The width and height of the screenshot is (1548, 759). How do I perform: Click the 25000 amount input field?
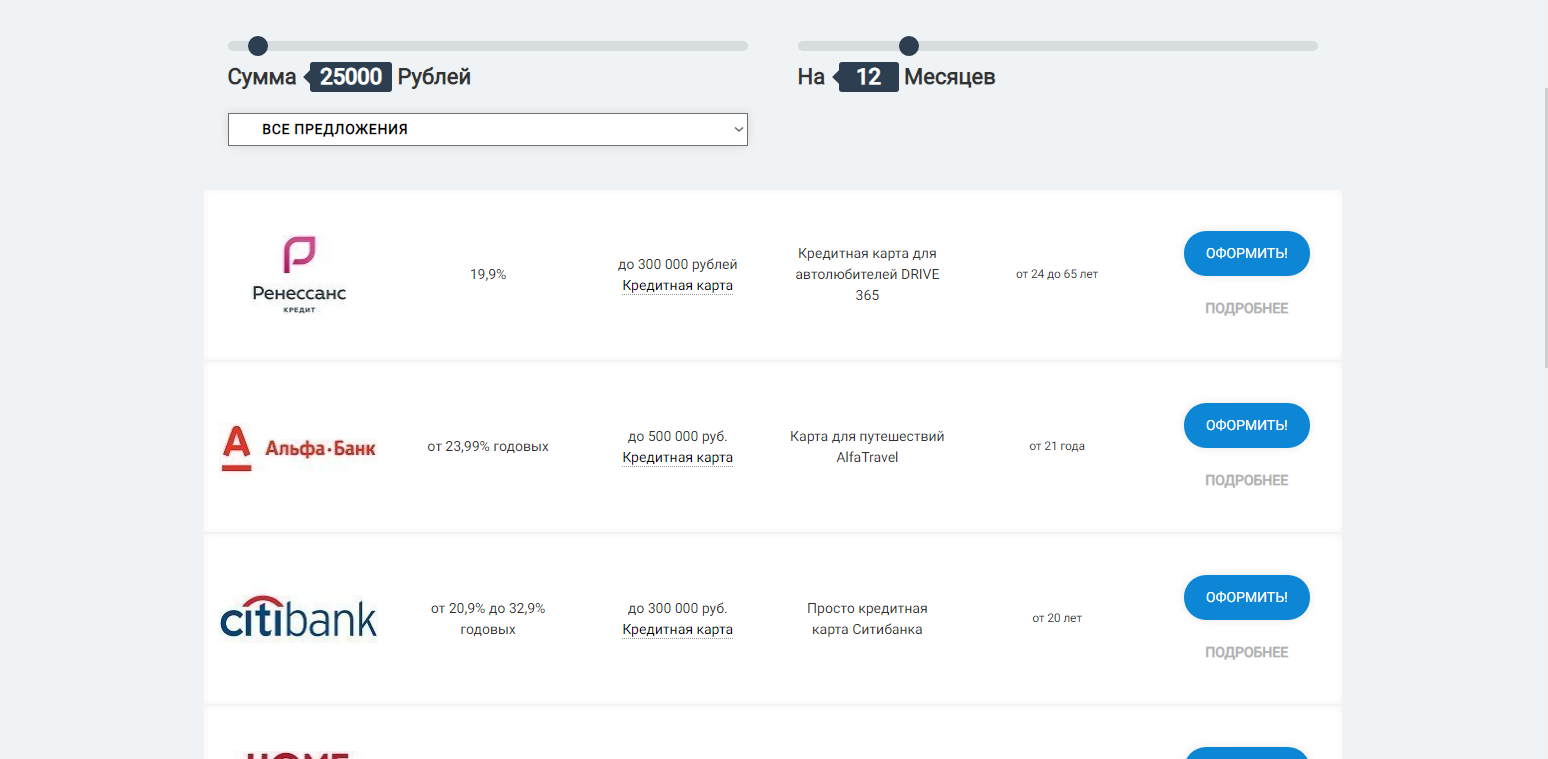(351, 77)
